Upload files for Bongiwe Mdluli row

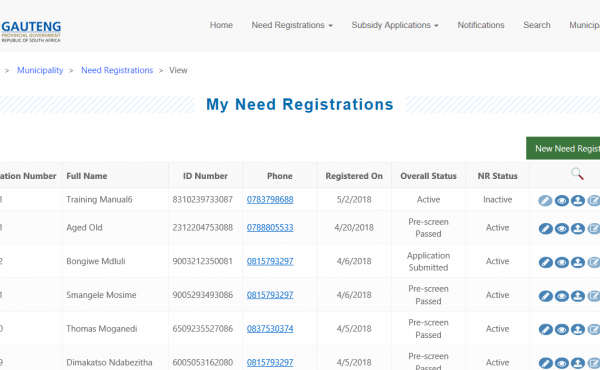[x=578, y=262]
